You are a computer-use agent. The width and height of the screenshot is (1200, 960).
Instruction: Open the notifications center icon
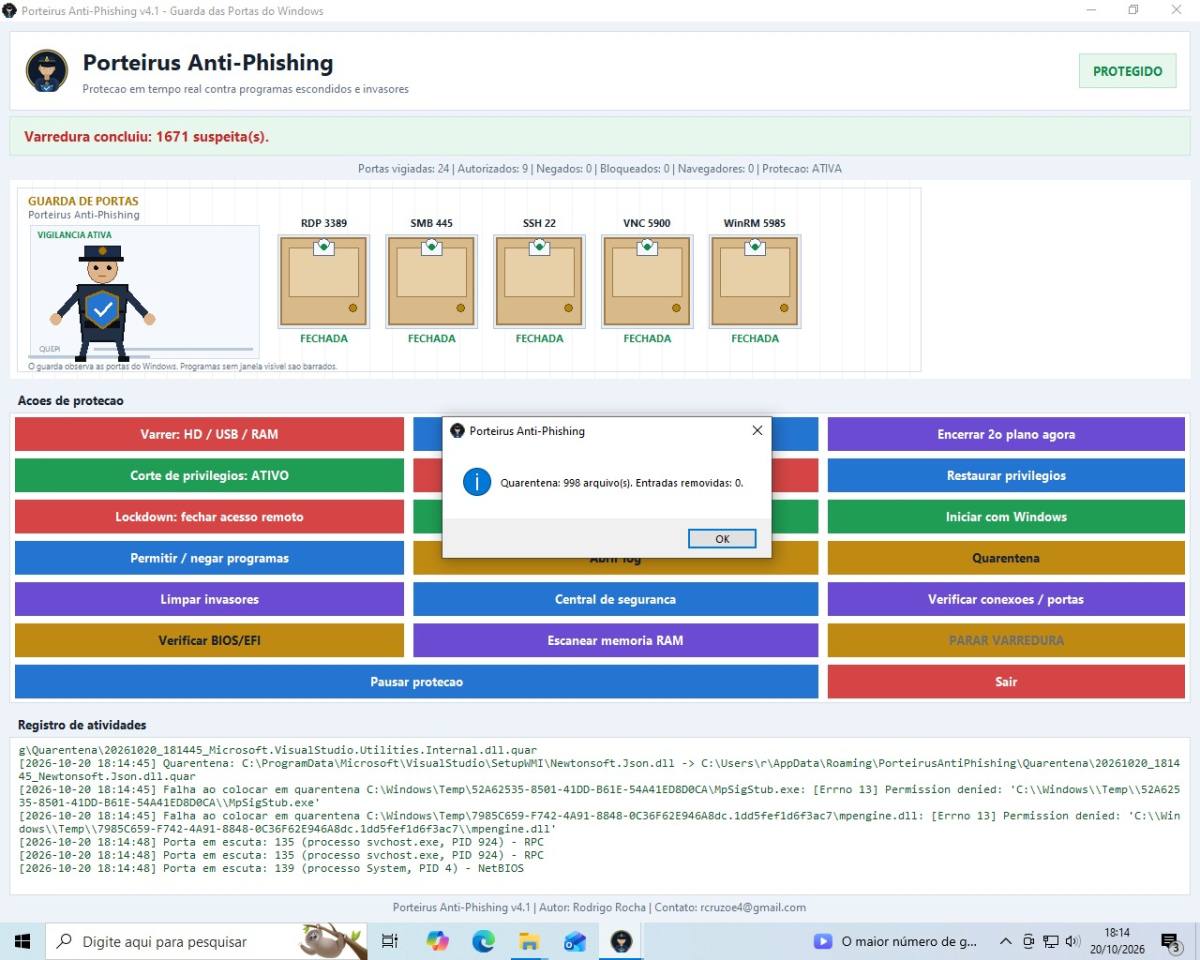pyautogui.click(x=1170, y=941)
